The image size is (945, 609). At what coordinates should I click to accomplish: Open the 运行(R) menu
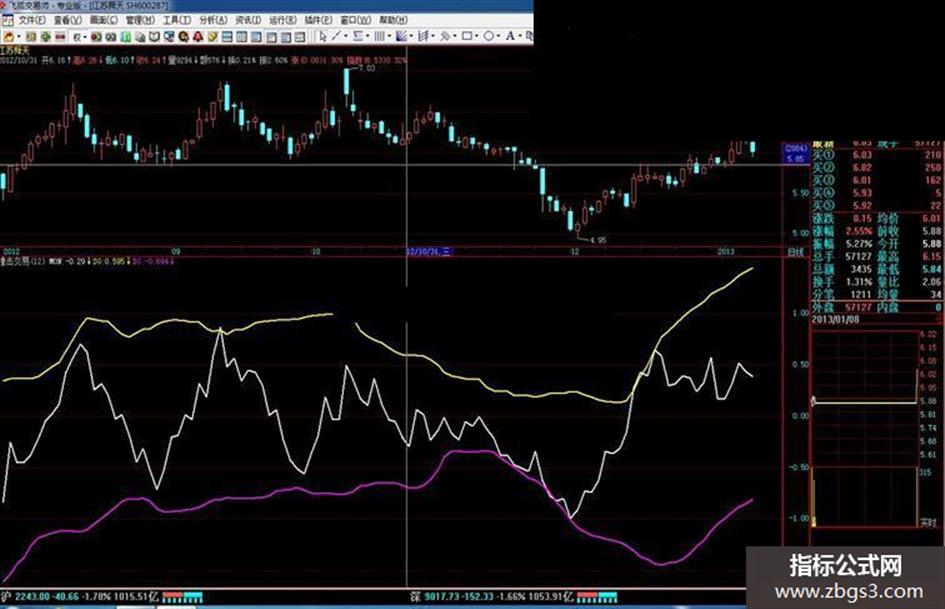point(283,21)
